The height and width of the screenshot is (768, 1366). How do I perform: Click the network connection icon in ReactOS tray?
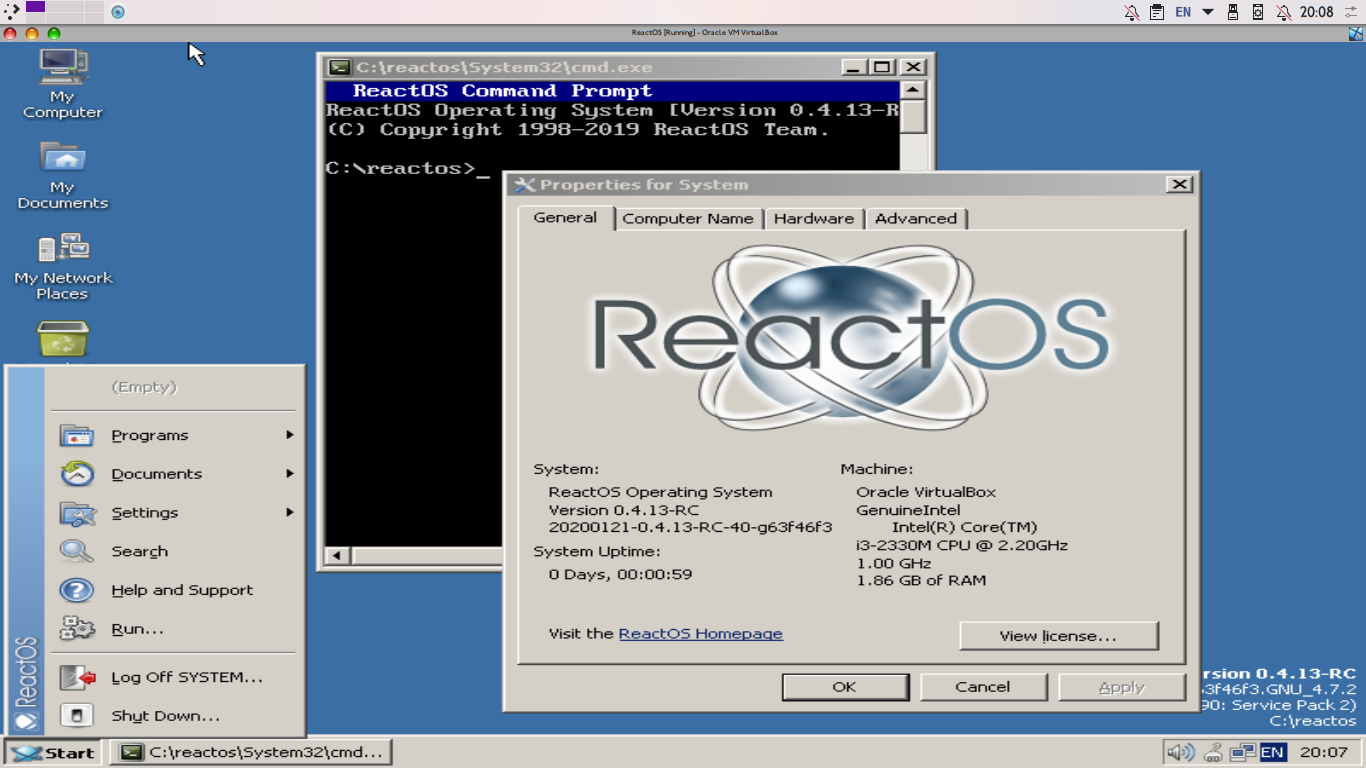tap(1242, 752)
